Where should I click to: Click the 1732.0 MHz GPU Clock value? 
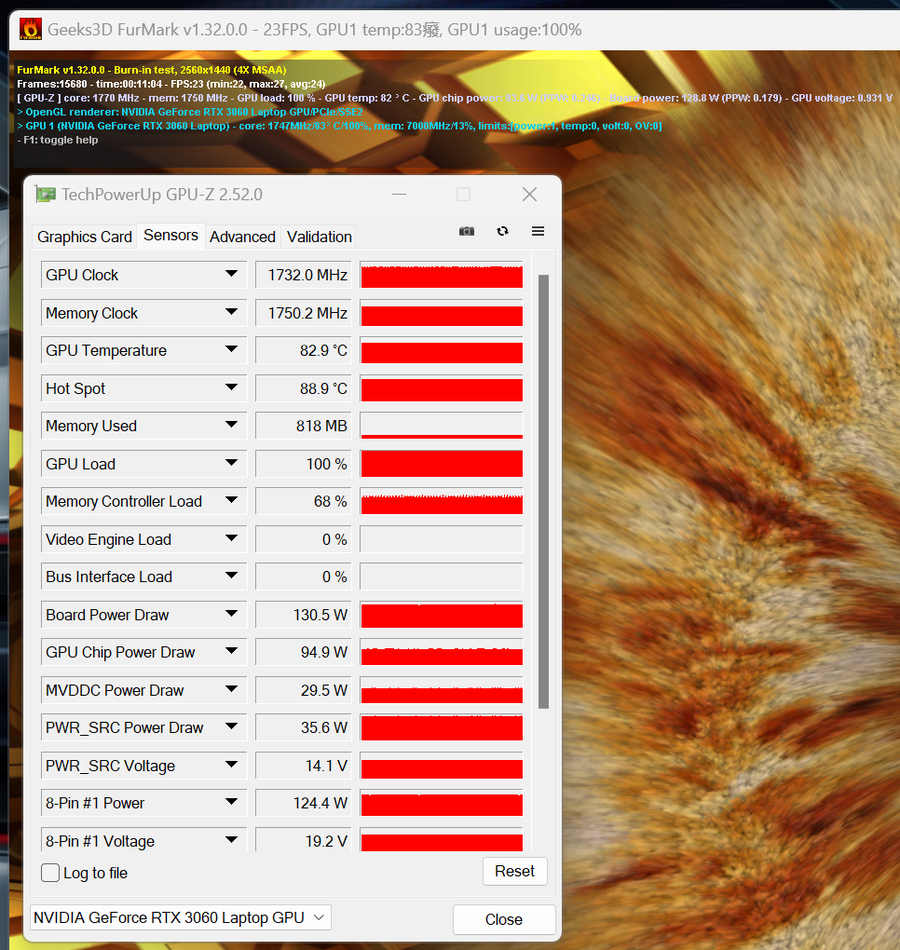click(x=303, y=275)
